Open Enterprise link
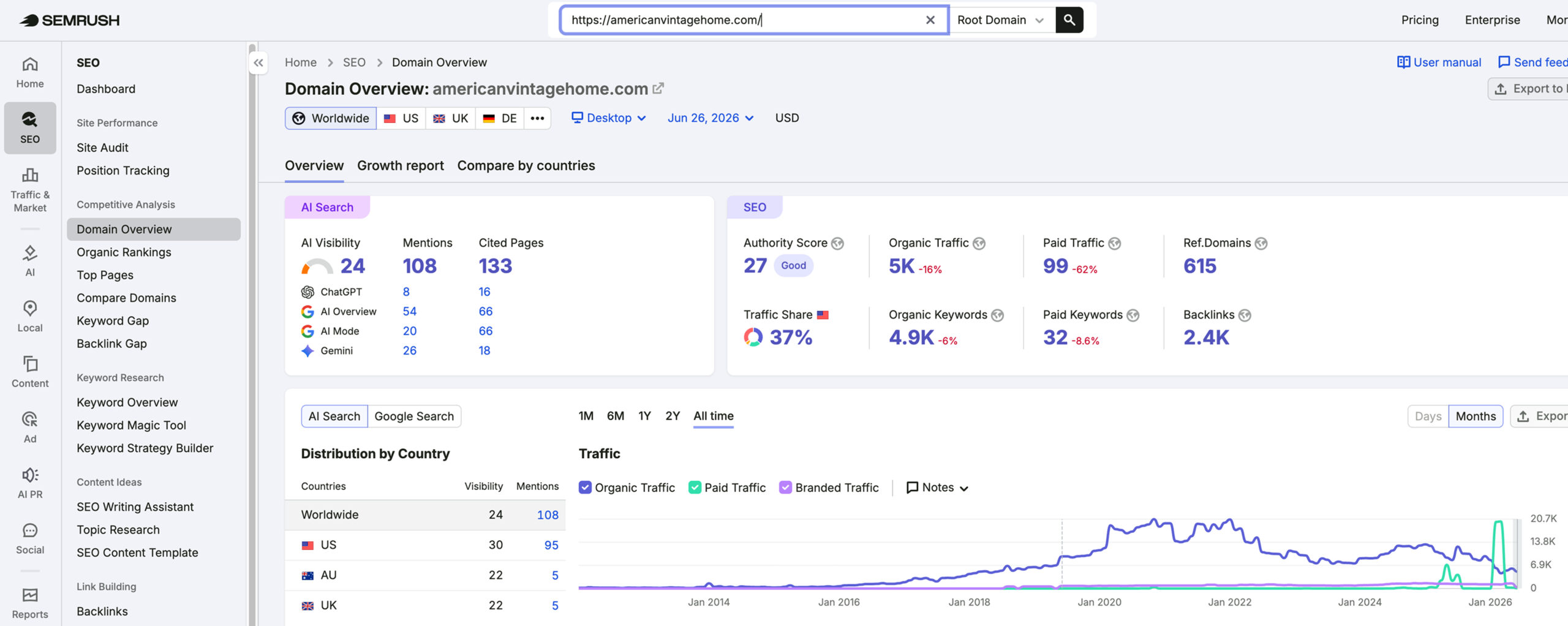Viewport: 1568px width, 626px height. [x=1492, y=20]
